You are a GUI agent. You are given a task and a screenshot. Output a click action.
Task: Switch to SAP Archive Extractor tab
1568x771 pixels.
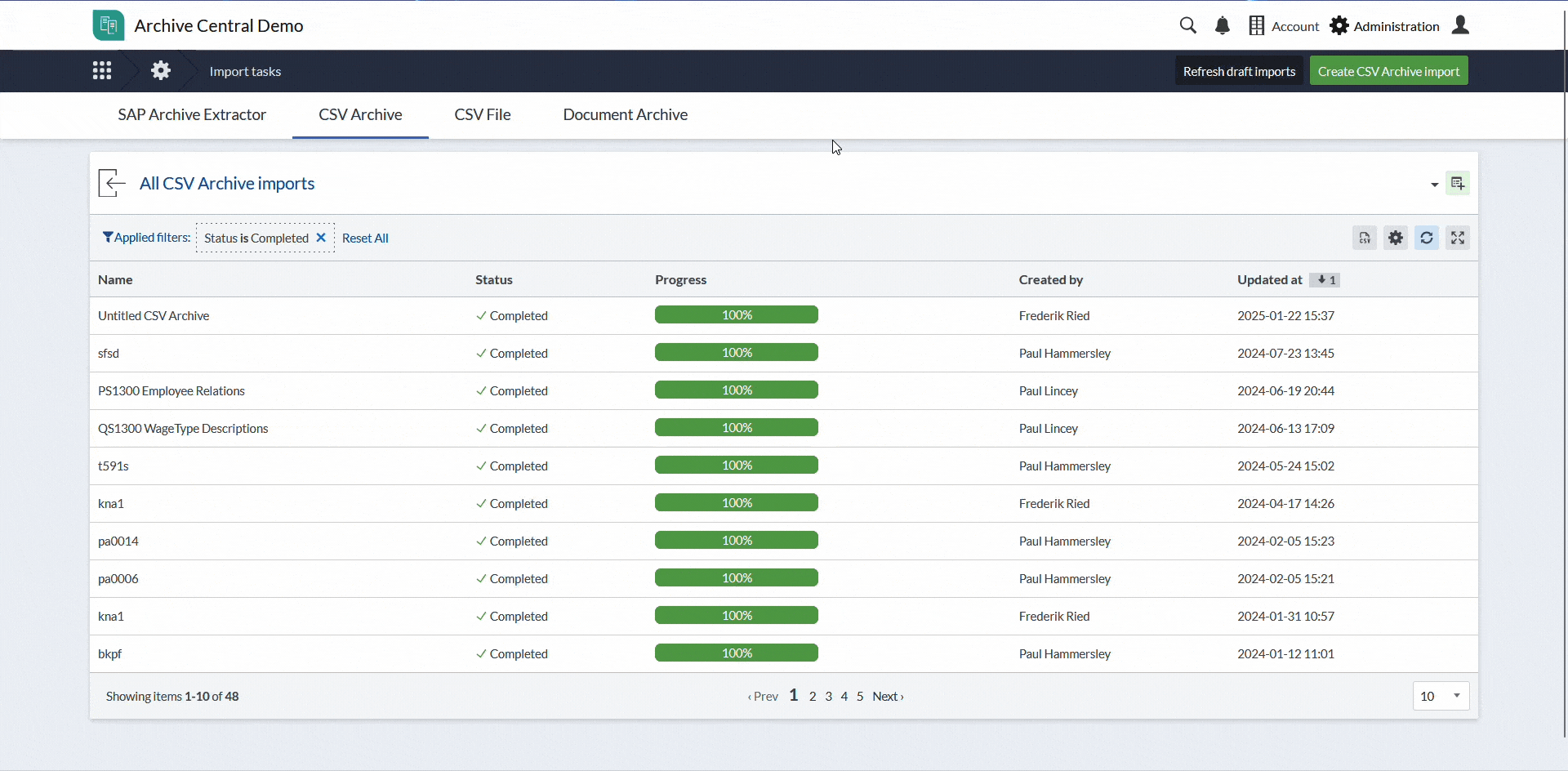192,115
